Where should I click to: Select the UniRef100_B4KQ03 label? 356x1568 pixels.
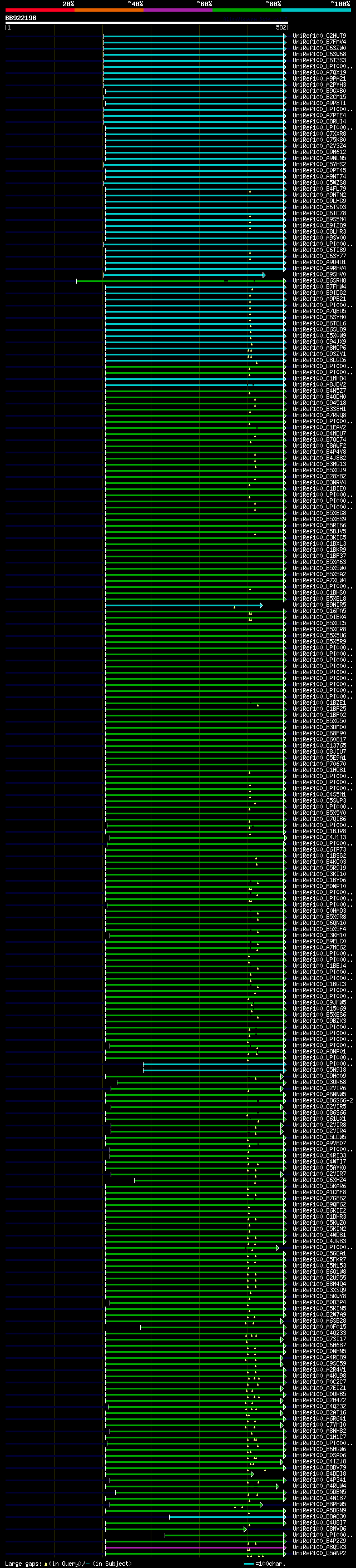coord(319,861)
